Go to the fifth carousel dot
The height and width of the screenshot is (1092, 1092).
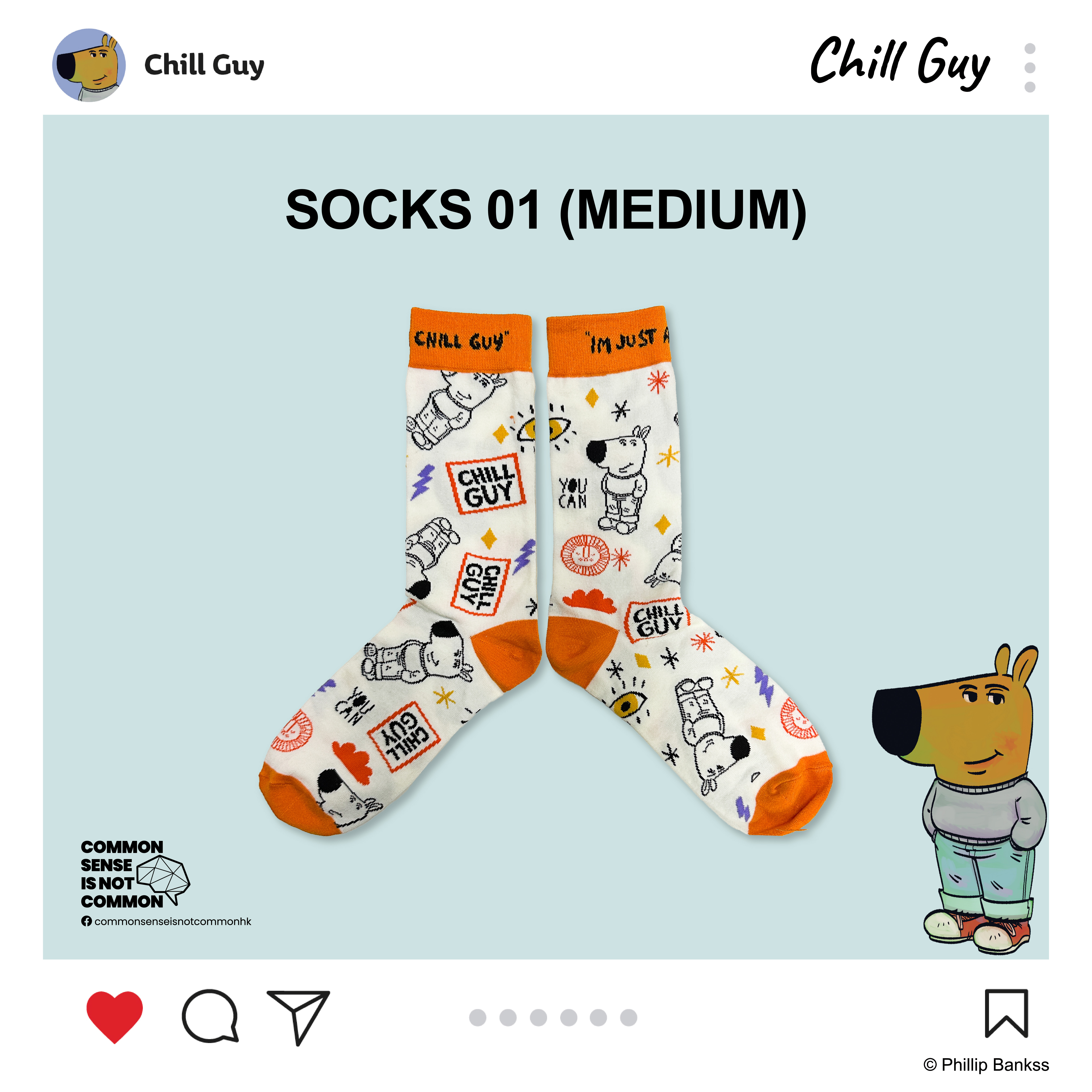(598, 1017)
